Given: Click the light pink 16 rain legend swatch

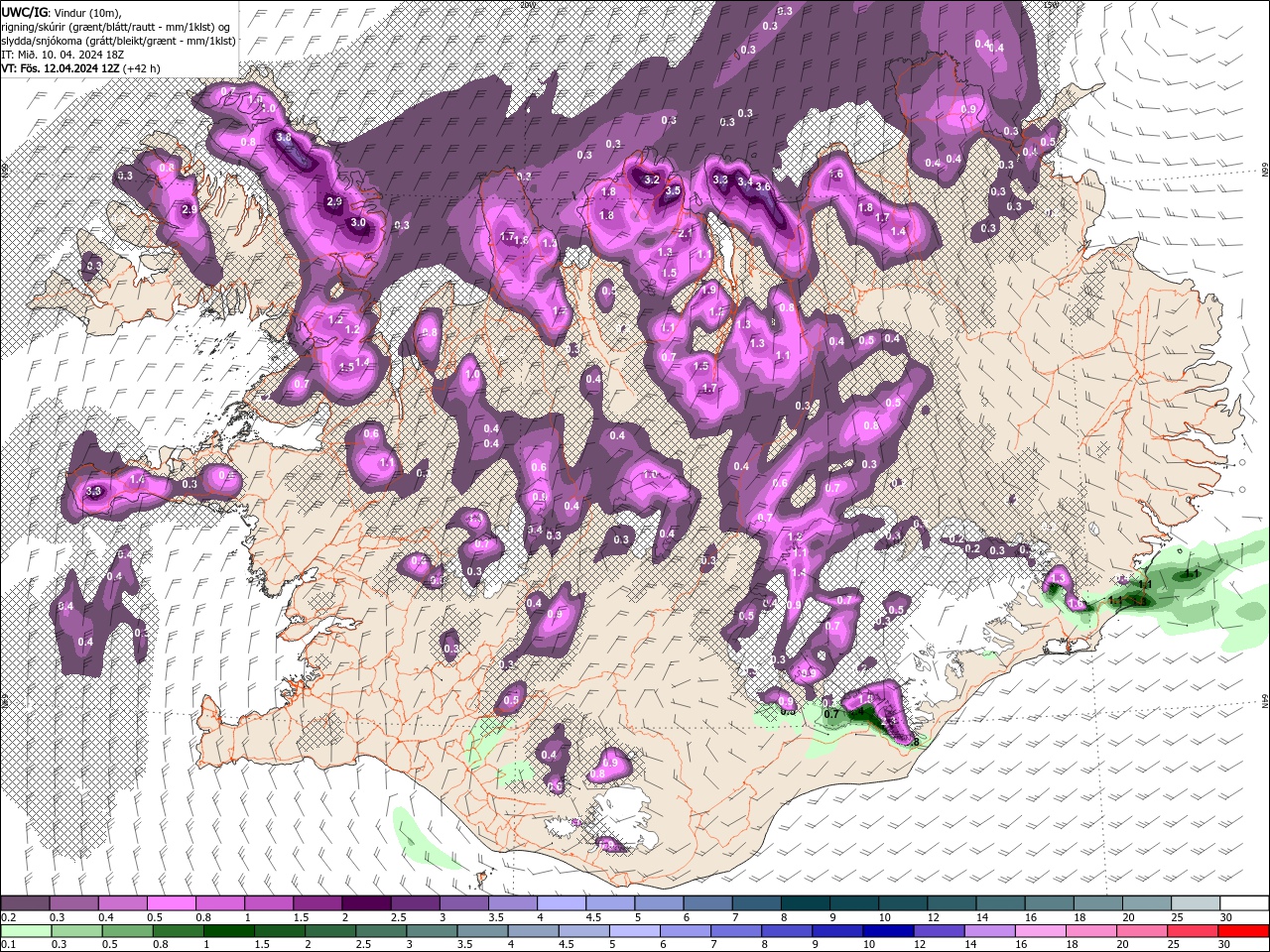Looking at the screenshot, I should pyautogui.click(x=1039, y=931).
